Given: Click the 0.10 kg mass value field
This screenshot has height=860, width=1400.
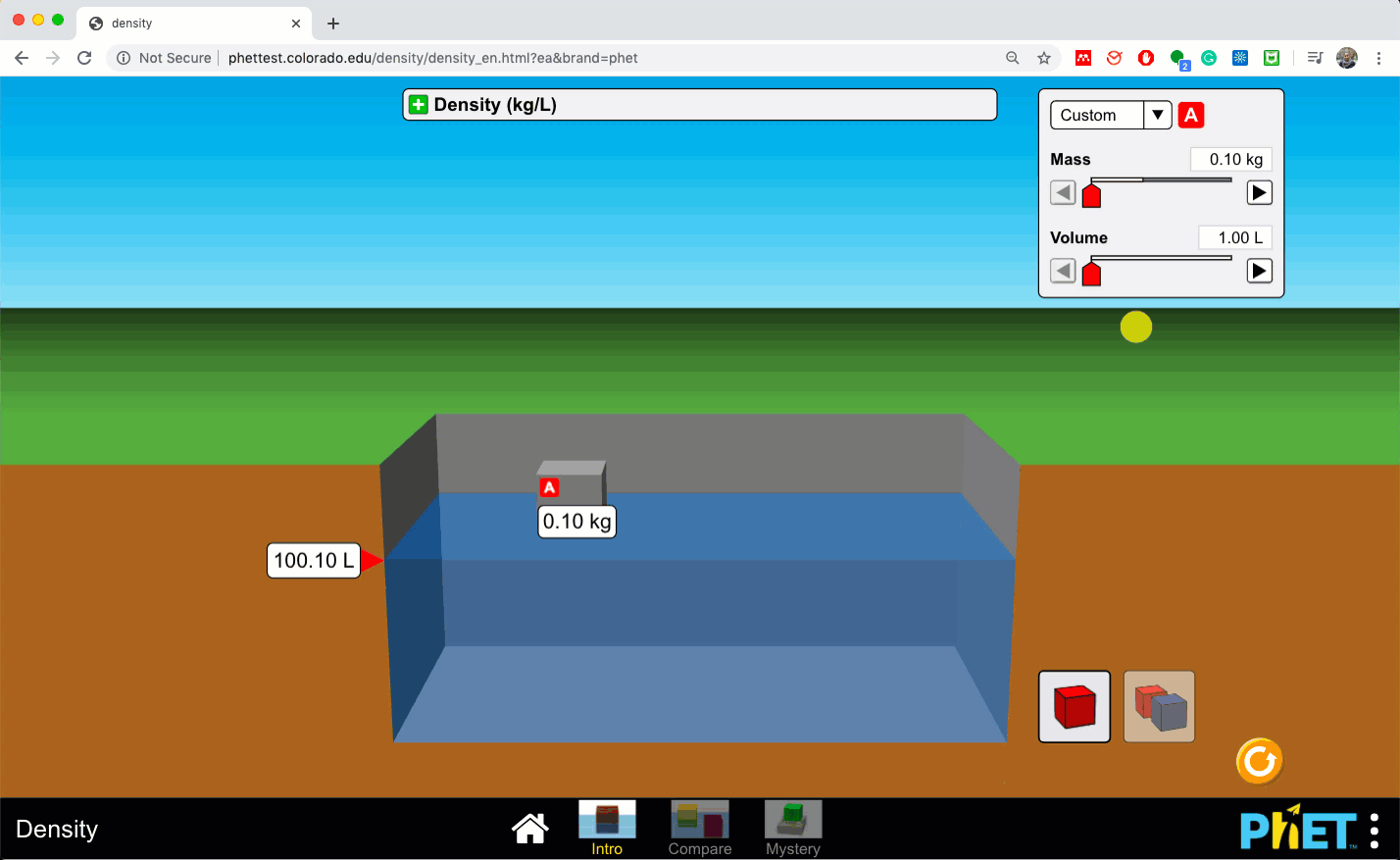Looking at the screenshot, I should [x=1230, y=159].
